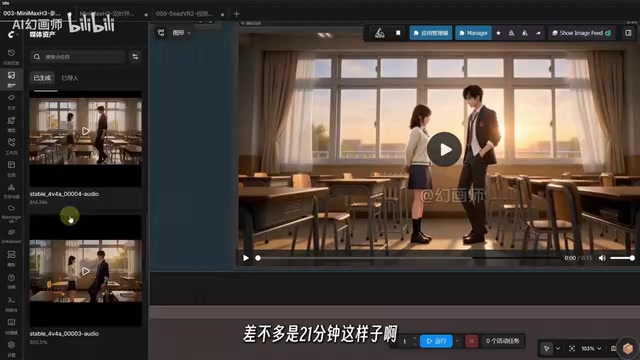The width and height of the screenshot is (640, 360).
Task: Open the keyboard shortcuts sidebar icon
Action: [11, 322]
